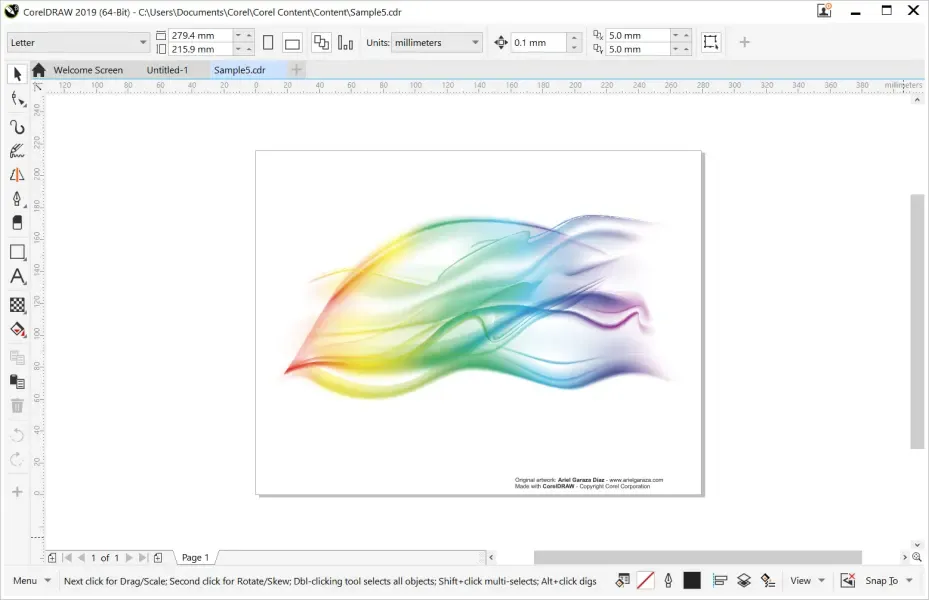Add page after current page
The height and width of the screenshot is (600, 929).
point(158,557)
